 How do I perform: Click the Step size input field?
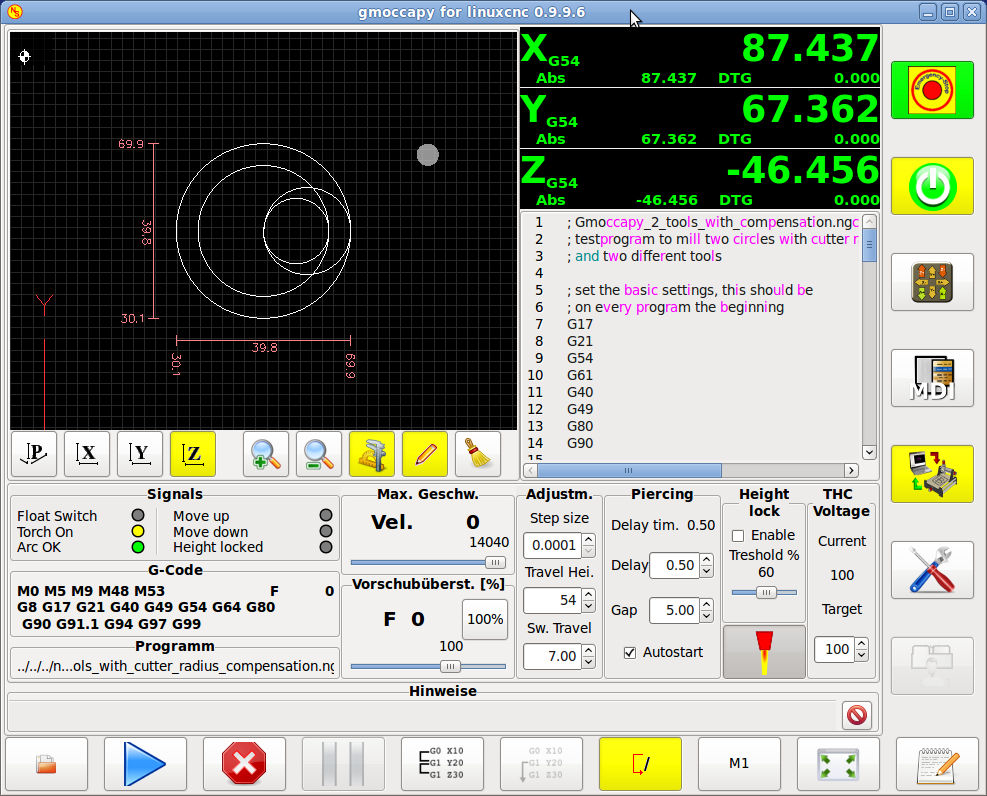pyautogui.click(x=553, y=545)
